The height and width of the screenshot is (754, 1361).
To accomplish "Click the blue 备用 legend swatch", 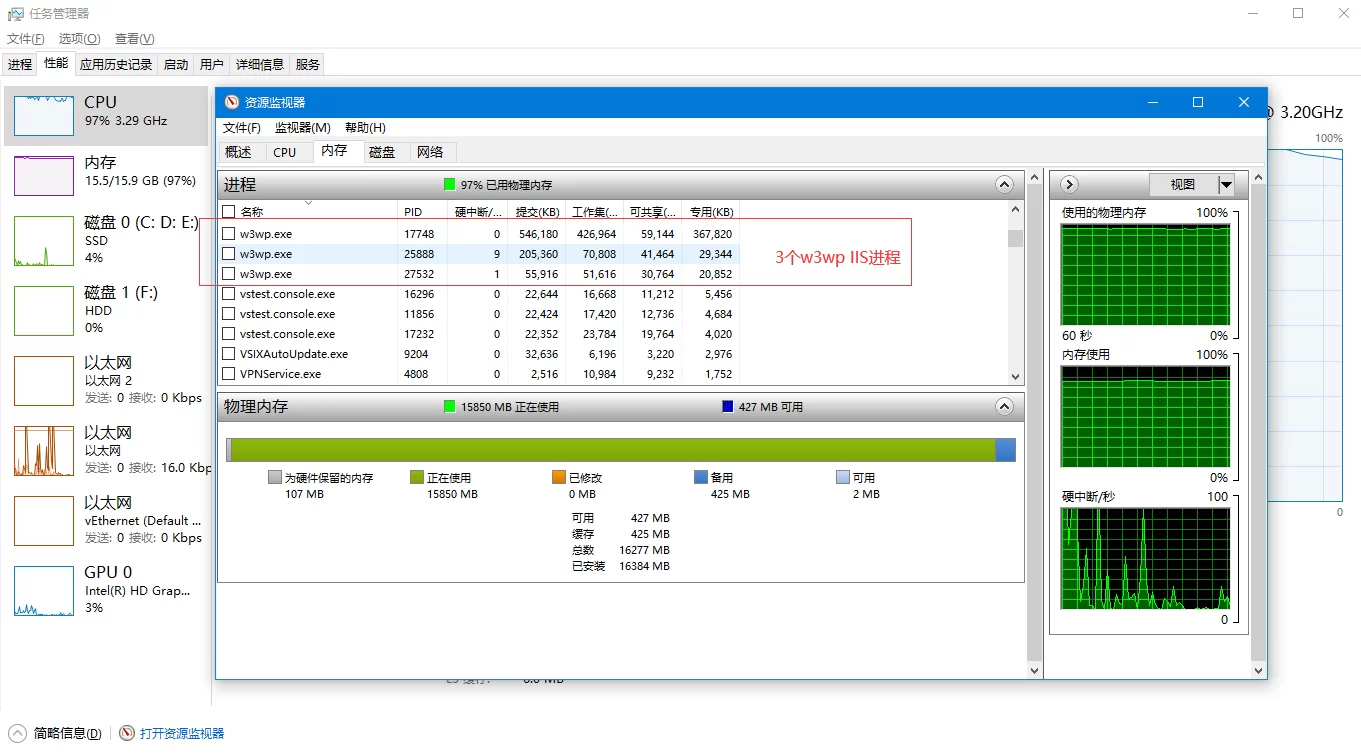I will point(701,477).
